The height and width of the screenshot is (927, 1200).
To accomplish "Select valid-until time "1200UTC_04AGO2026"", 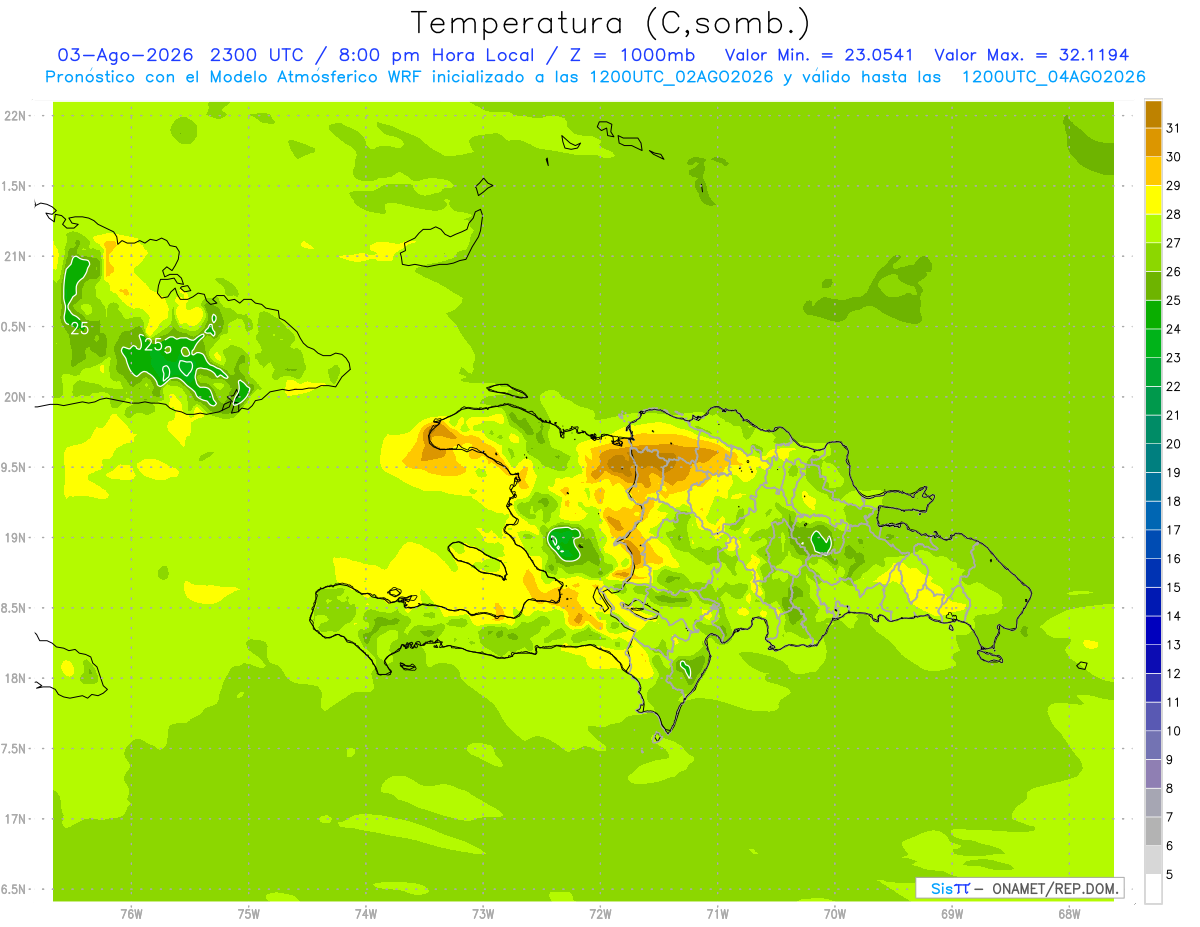I will 1054,77.
